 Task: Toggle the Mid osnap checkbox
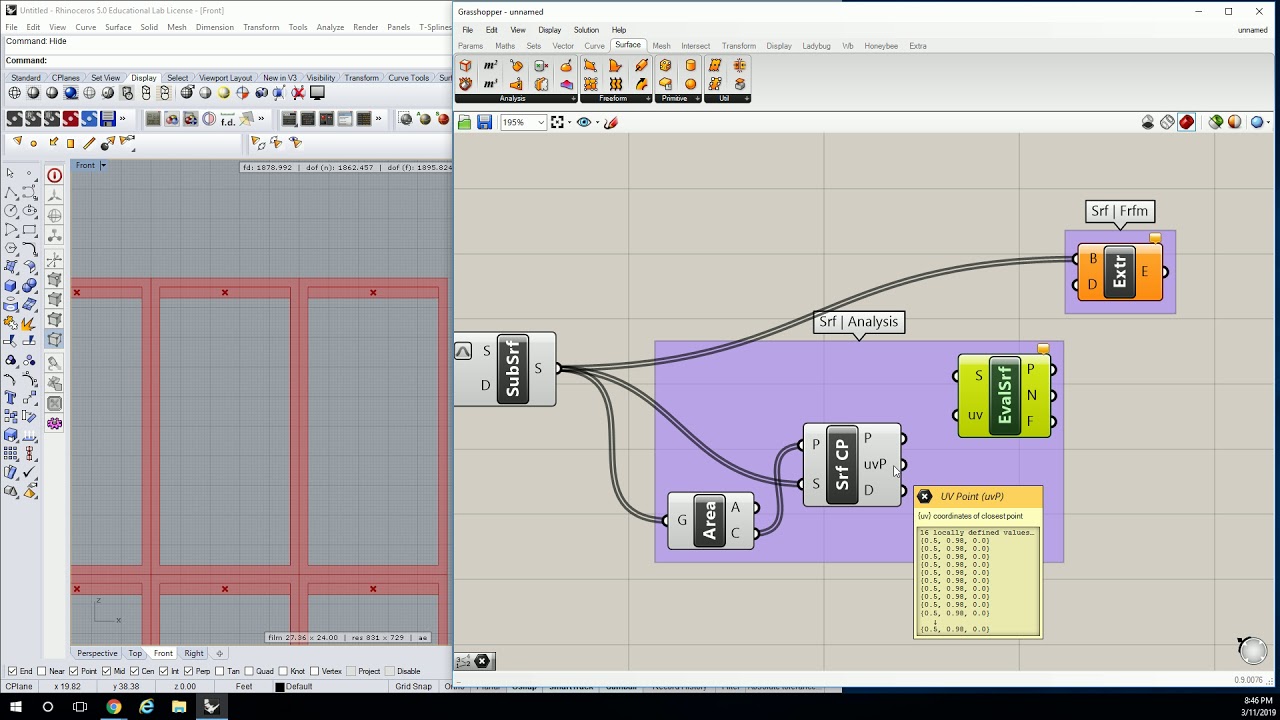point(107,671)
